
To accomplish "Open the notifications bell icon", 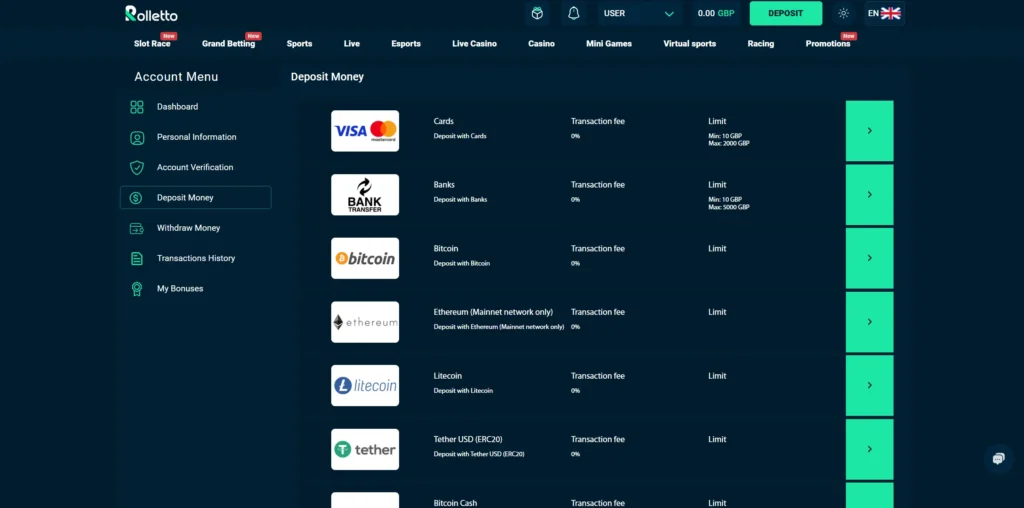I will coord(573,13).
